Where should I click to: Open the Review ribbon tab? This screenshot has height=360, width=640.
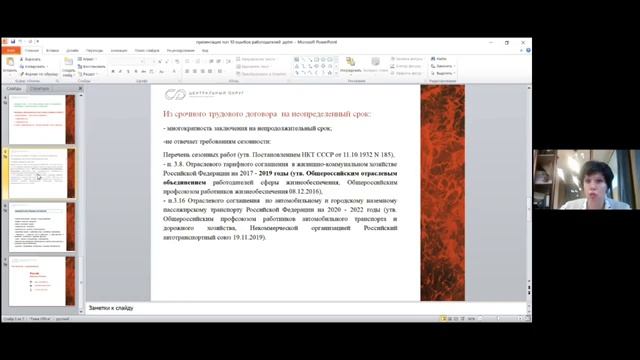coord(181,51)
